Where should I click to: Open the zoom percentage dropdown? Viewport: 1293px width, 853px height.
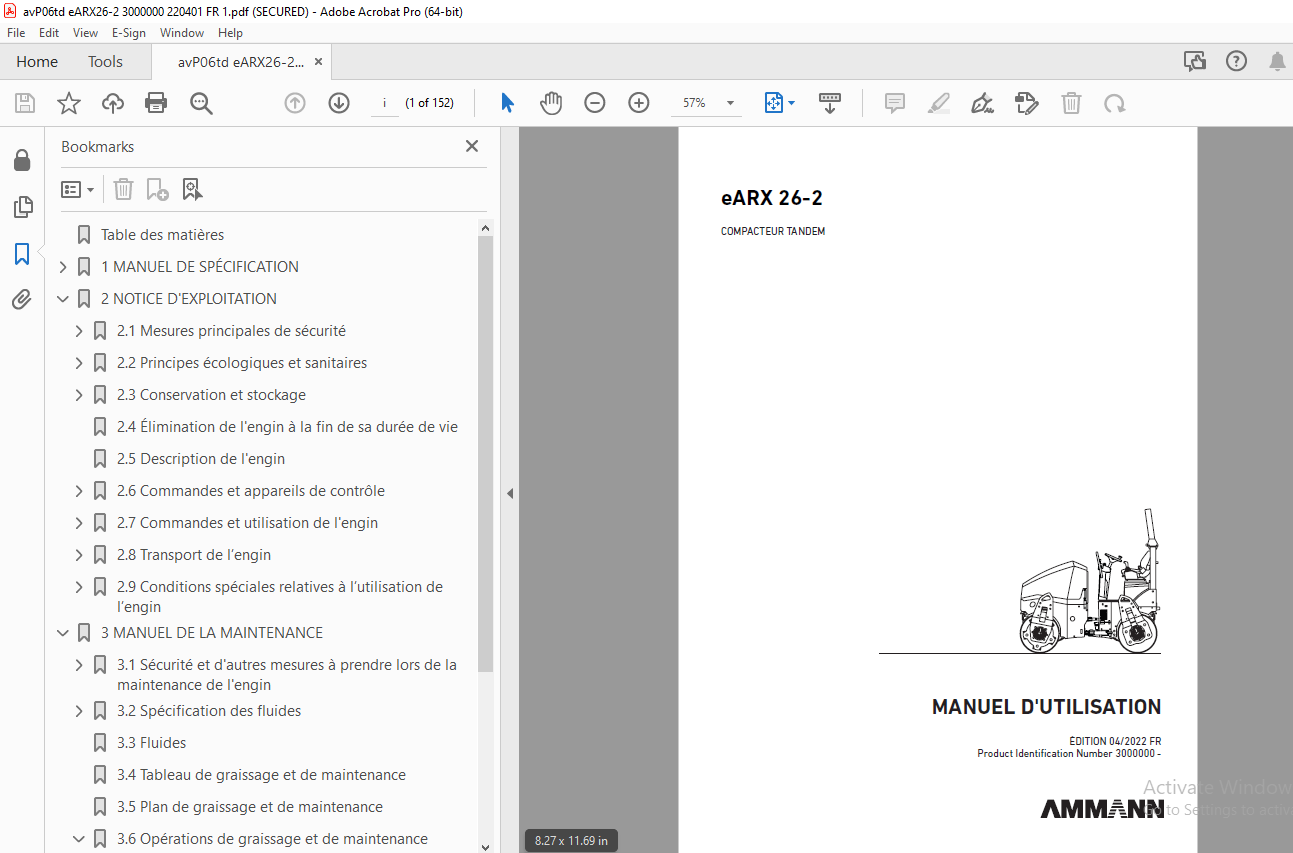coord(731,103)
